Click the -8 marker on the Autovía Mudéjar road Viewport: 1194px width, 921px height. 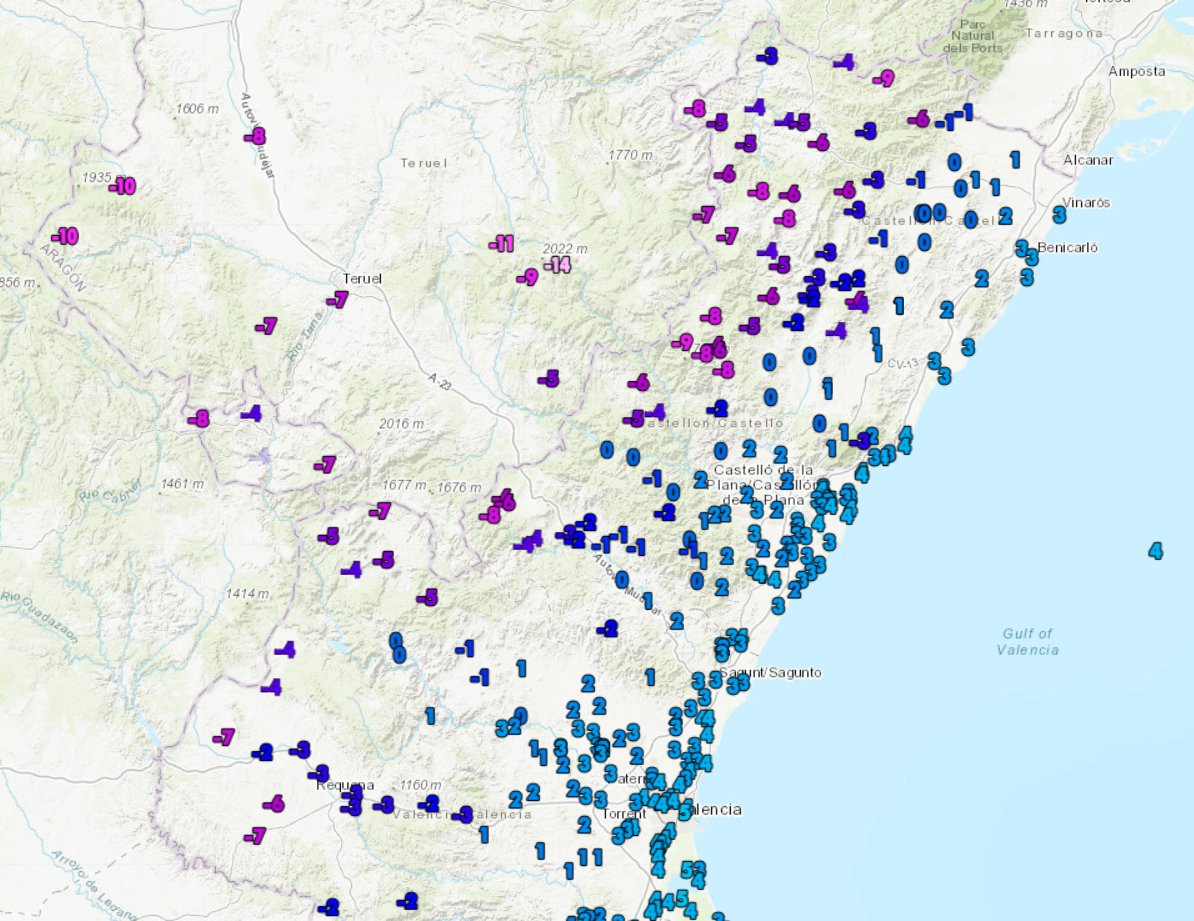(255, 137)
